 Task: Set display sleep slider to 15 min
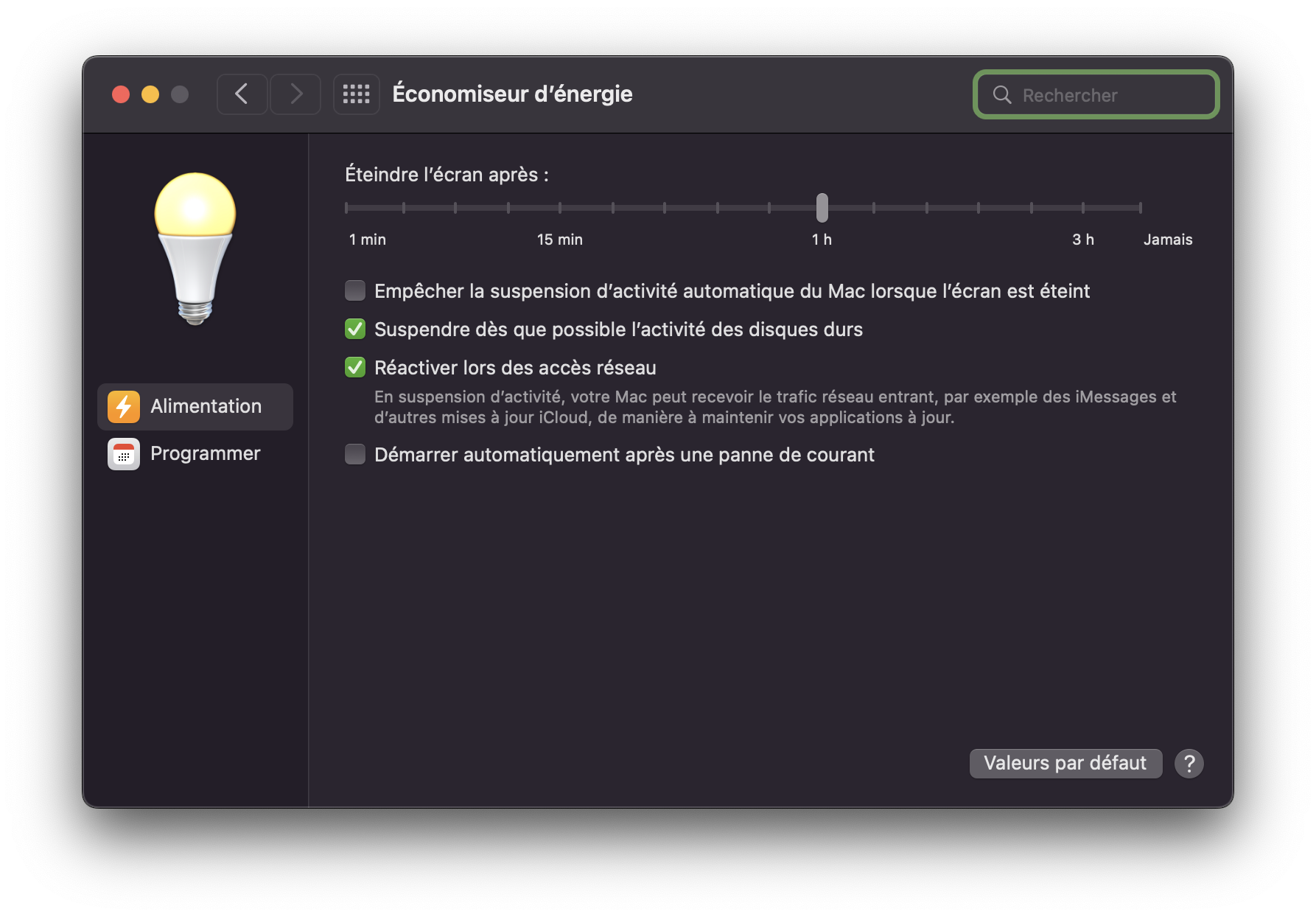coord(559,209)
